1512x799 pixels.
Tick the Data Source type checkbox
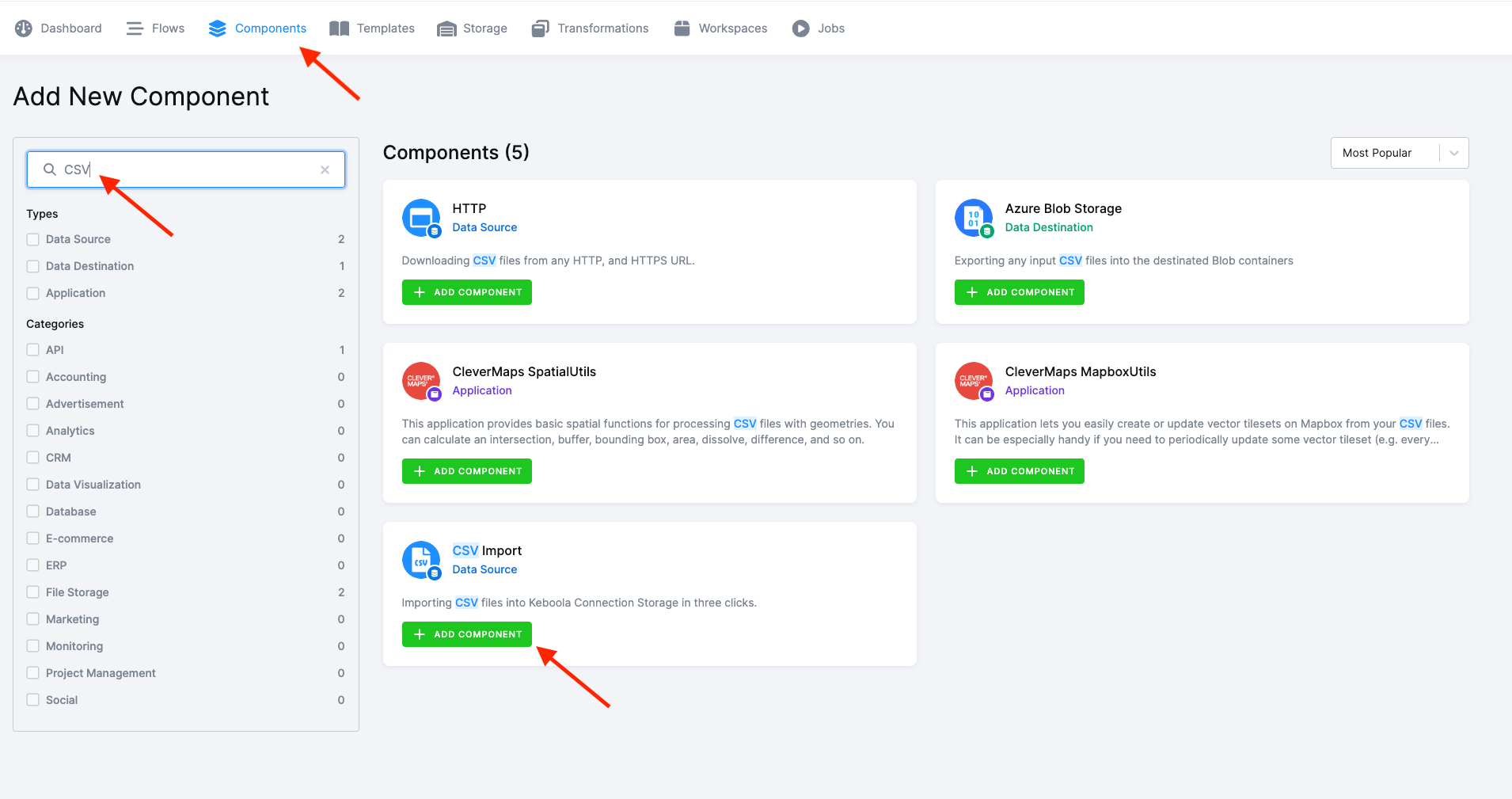coord(33,239)
